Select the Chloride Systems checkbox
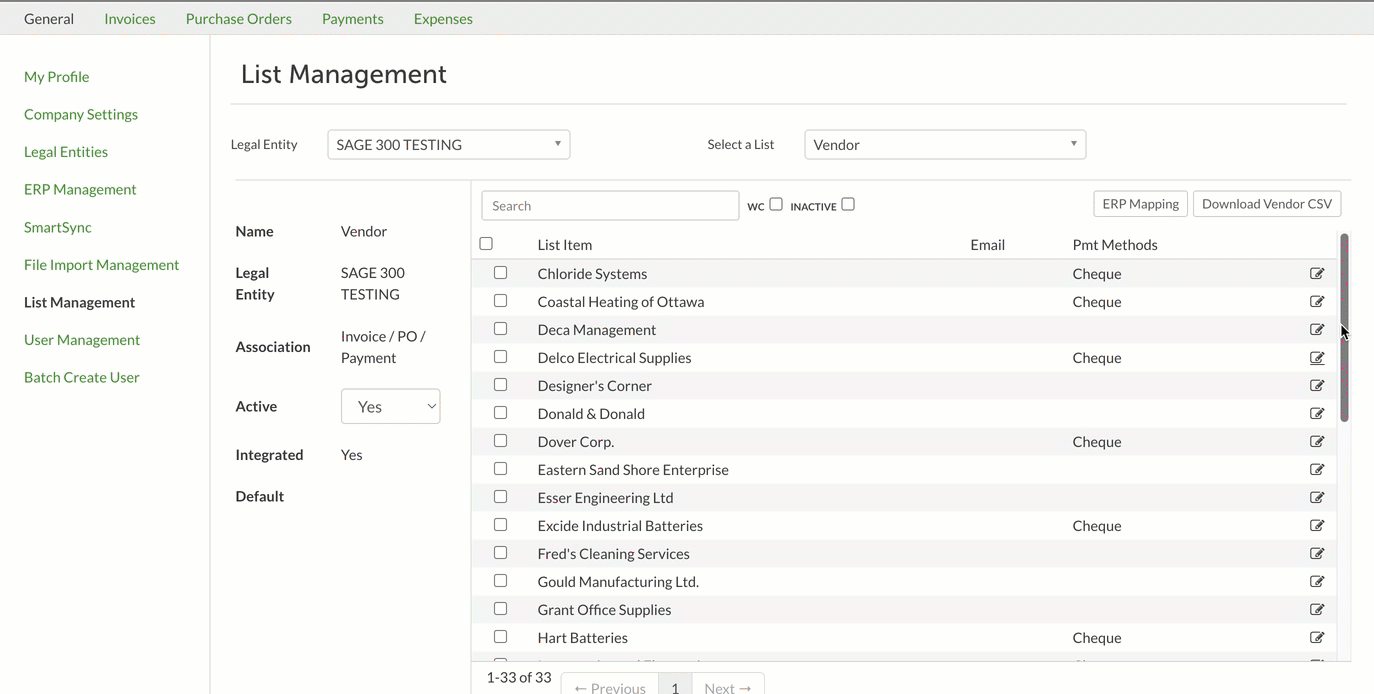1374x694 pixels. tap(501, 272)
